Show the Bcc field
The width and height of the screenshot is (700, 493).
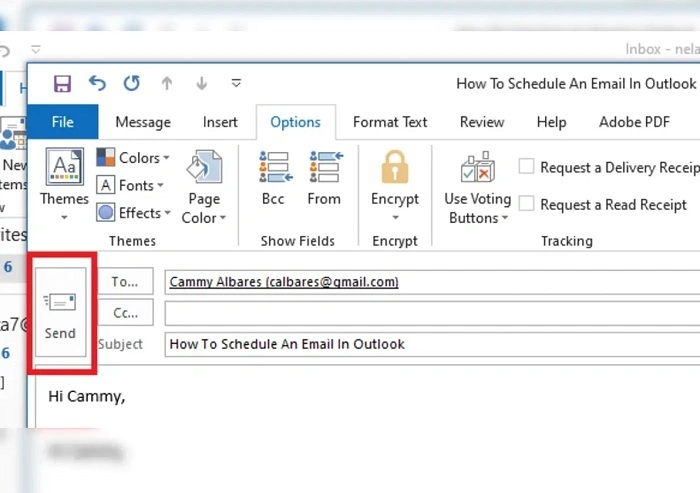[273, 178]
